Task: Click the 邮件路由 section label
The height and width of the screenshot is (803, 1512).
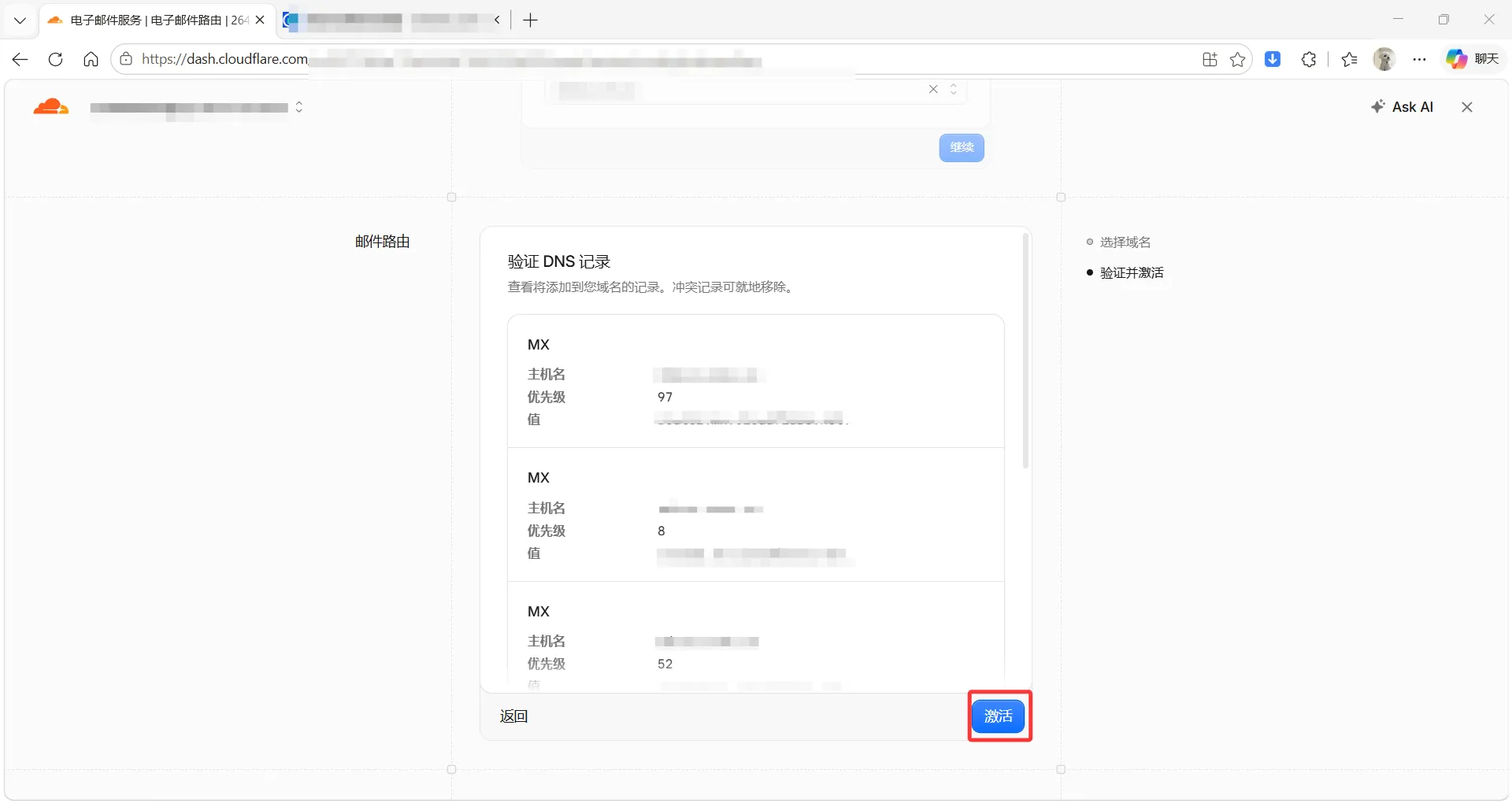Action: pos(383,242)
